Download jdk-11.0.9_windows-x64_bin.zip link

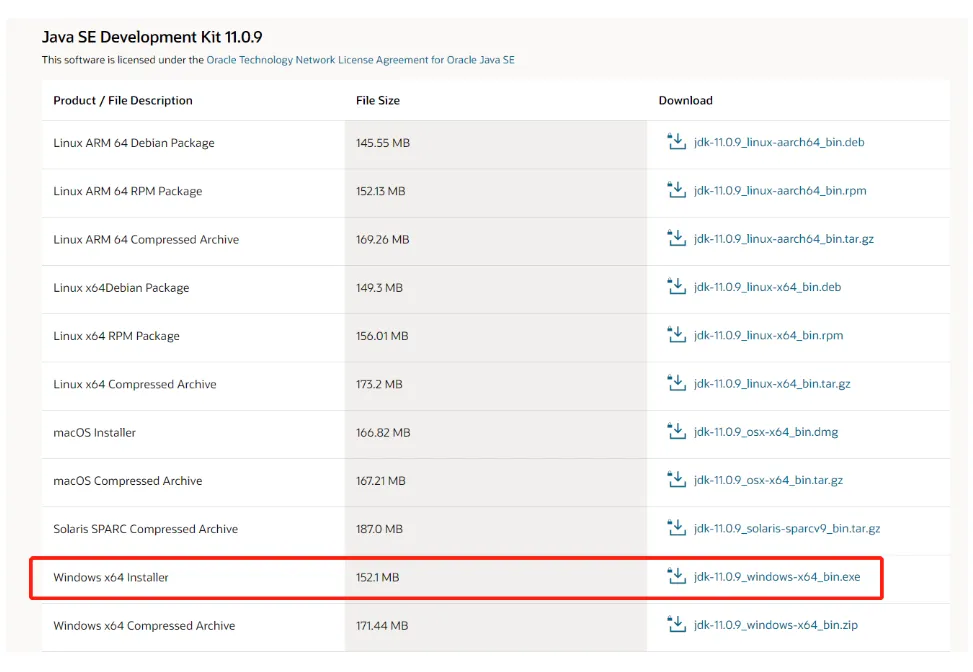pos(776,625)
